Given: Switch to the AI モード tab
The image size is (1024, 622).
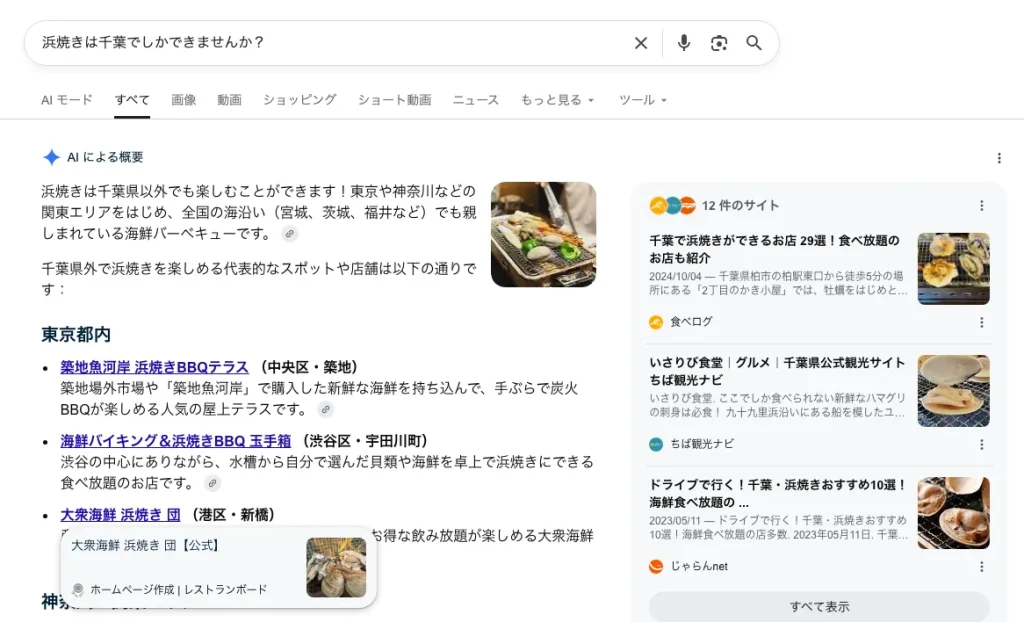Looking at the screenshot, I should pos(67,100).
